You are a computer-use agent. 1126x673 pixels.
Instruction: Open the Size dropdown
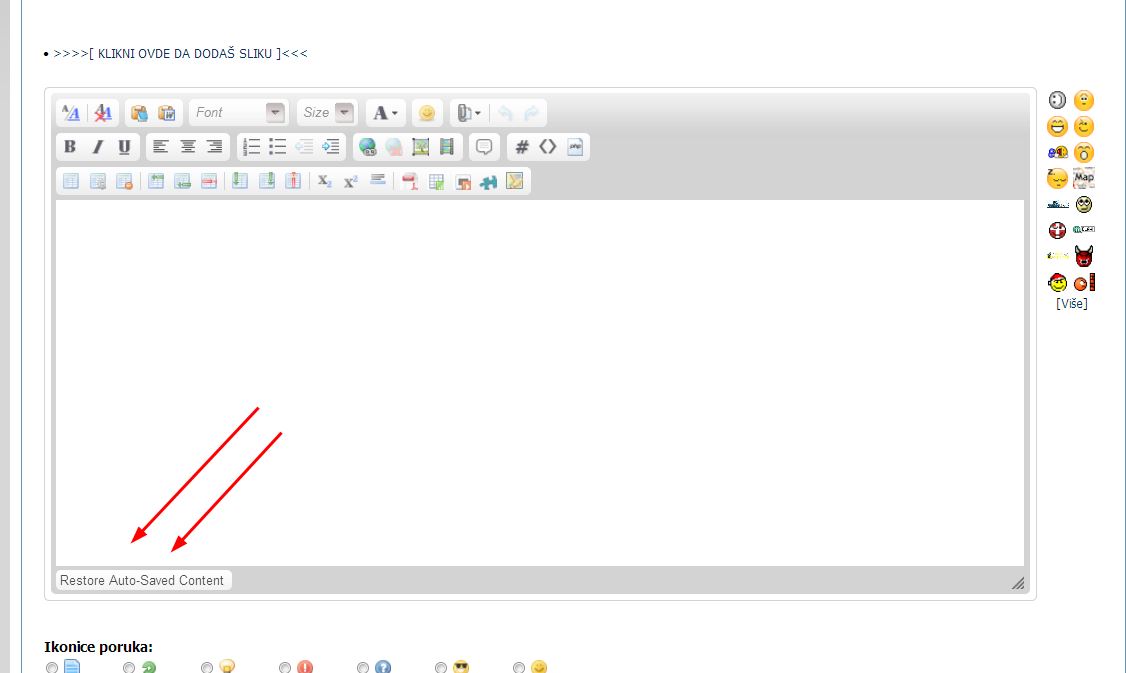(327, 113)
